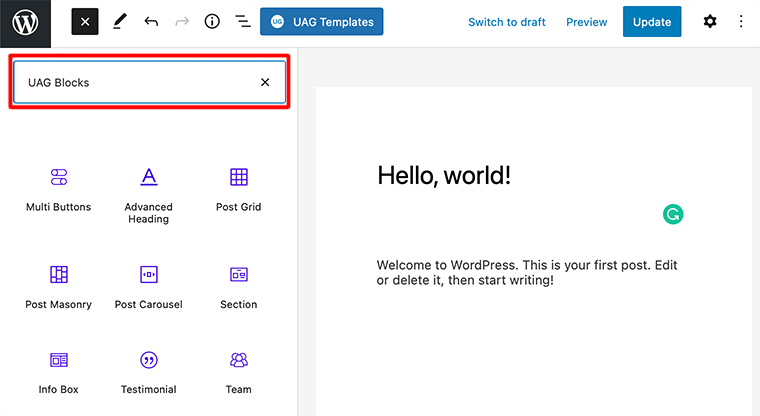
Task: Open the post details info icon
Action: pyautogui.click(x=212, y=22)
